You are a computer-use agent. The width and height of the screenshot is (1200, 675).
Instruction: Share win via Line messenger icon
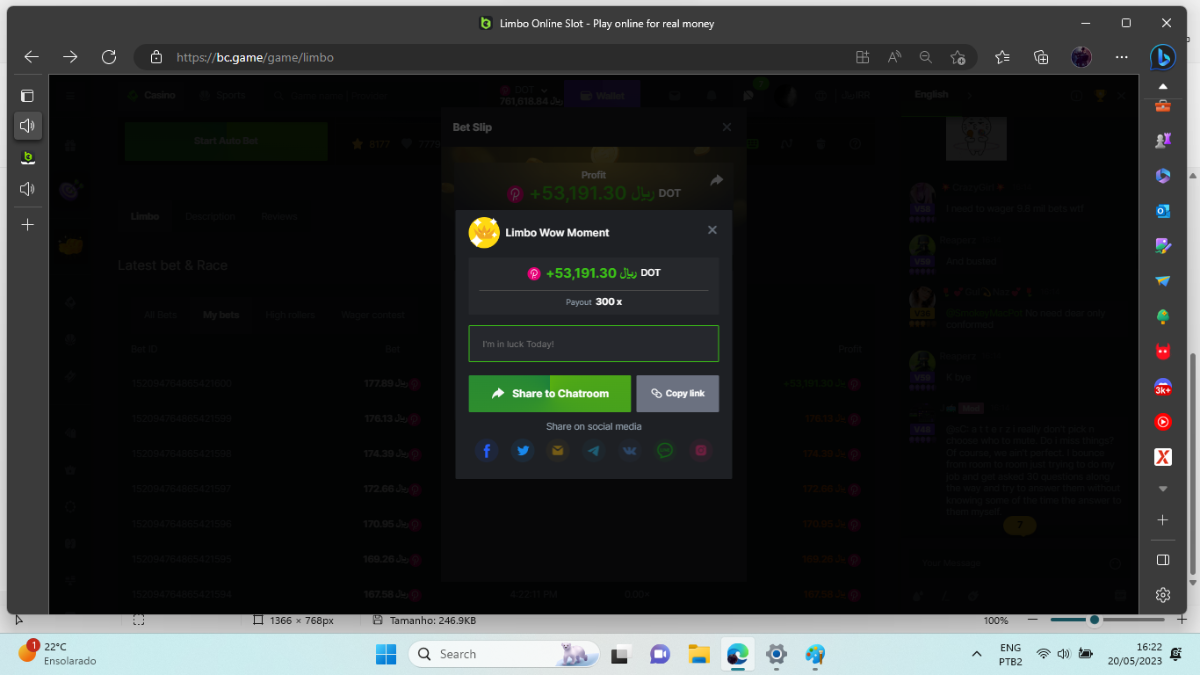[665, 451]
